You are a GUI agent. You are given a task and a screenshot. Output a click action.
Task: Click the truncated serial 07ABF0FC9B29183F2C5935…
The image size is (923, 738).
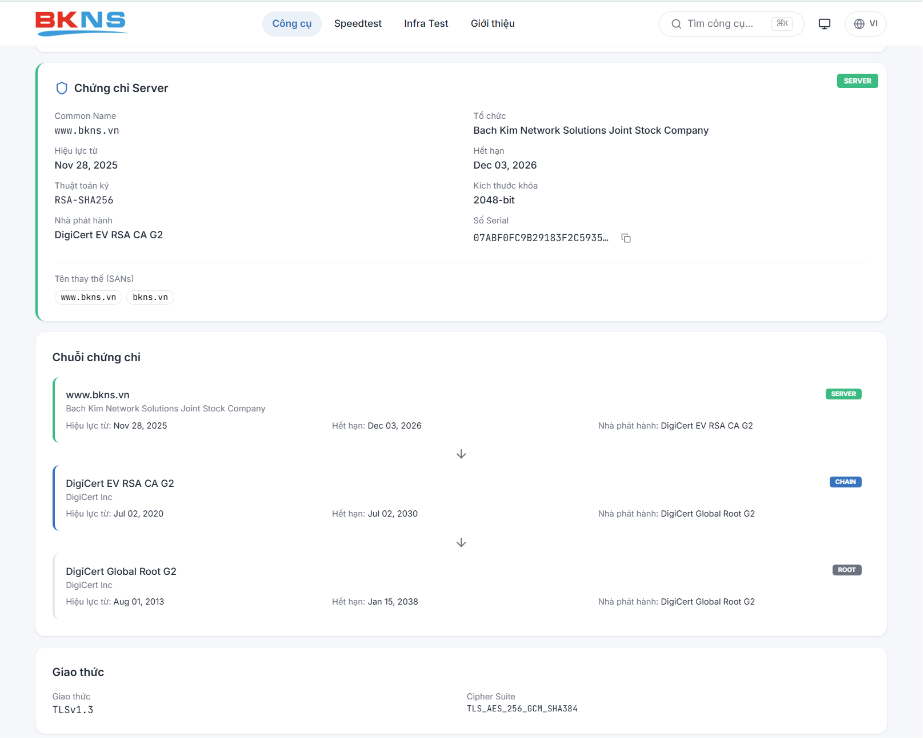pos(541,238)
